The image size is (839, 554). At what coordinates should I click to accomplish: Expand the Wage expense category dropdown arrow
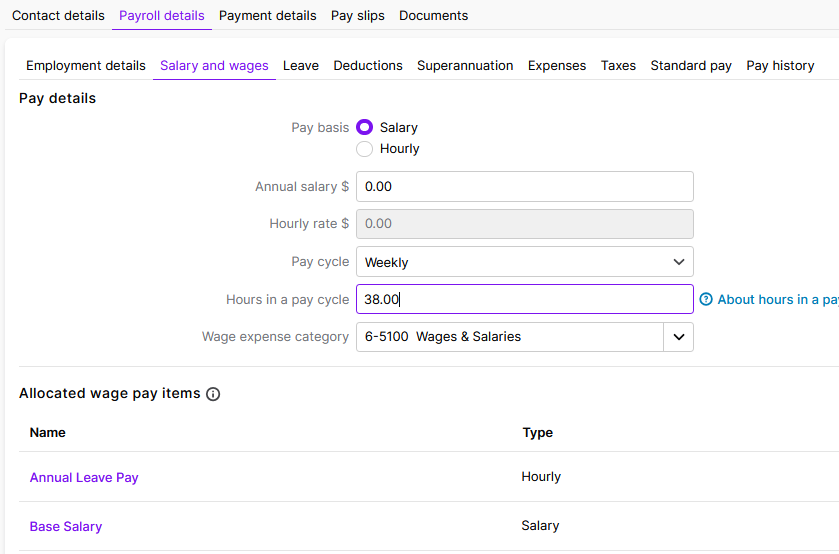click(x=679, y=337)
